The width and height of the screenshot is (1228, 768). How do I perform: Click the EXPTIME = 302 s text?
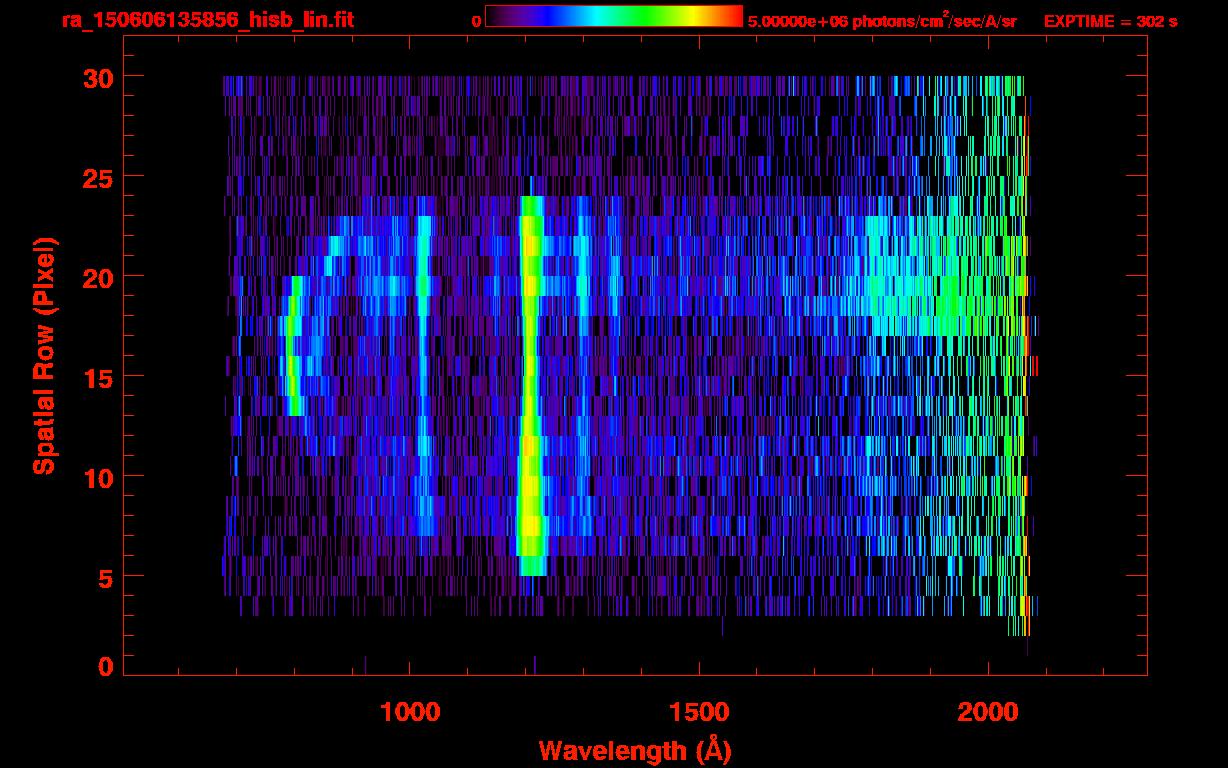(1110, 21)
